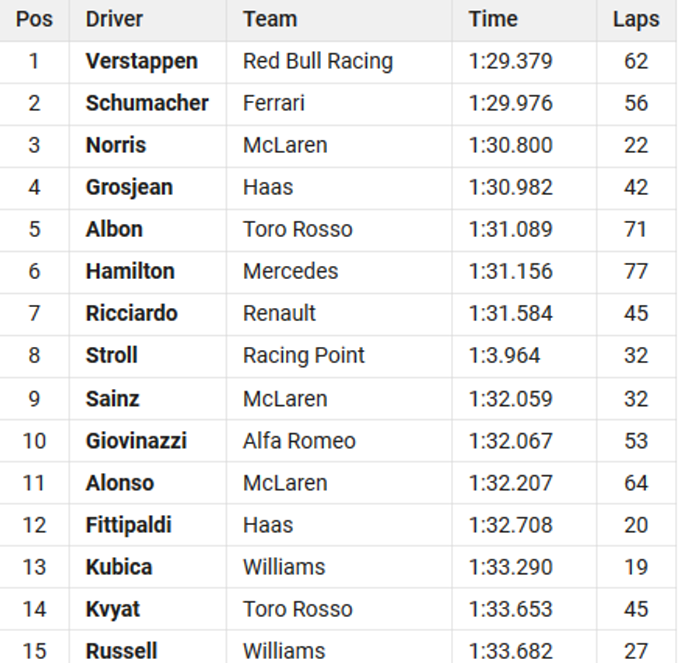Image resolution: width=680 pixels, height=663 pixels.
Task: Open the Verstappen driver link
Action: [141, 61]
